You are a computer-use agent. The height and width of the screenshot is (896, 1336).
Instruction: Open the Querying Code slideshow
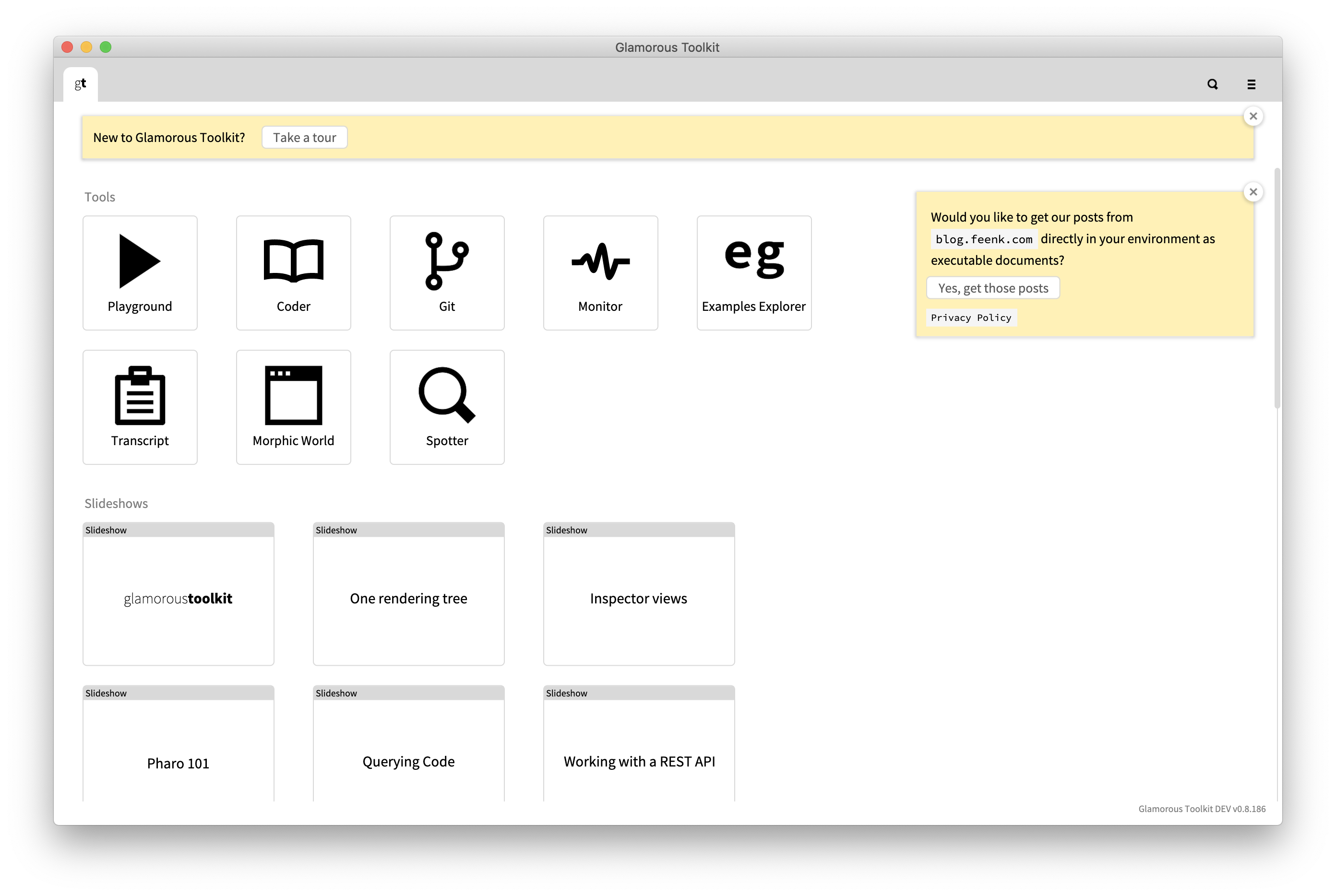pos(409,743)
